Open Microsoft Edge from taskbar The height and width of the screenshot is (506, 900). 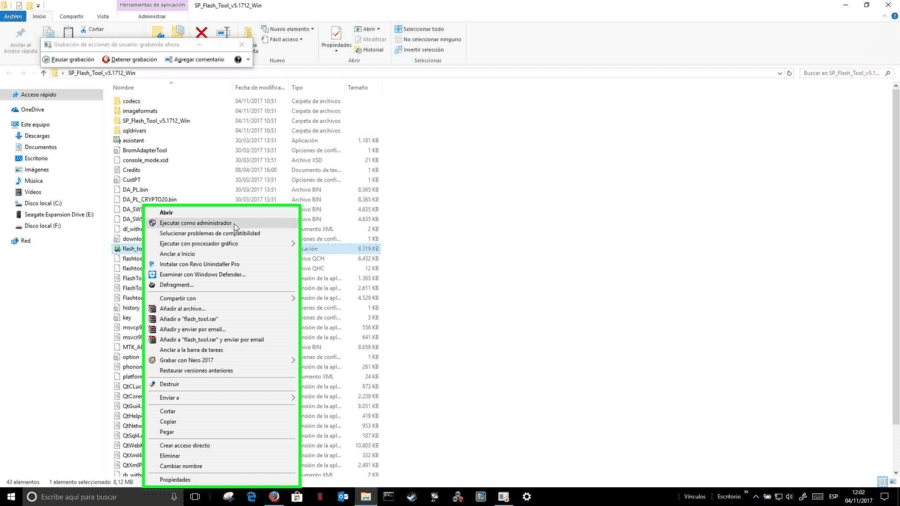point(251,497)
